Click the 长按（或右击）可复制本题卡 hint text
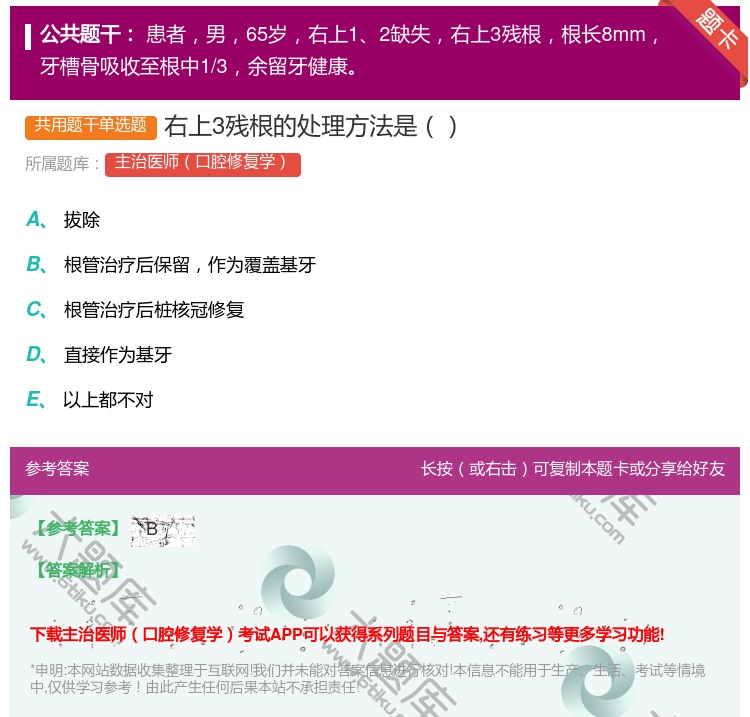The width and height of the screenshot is (750, 717). pos(573,469)
